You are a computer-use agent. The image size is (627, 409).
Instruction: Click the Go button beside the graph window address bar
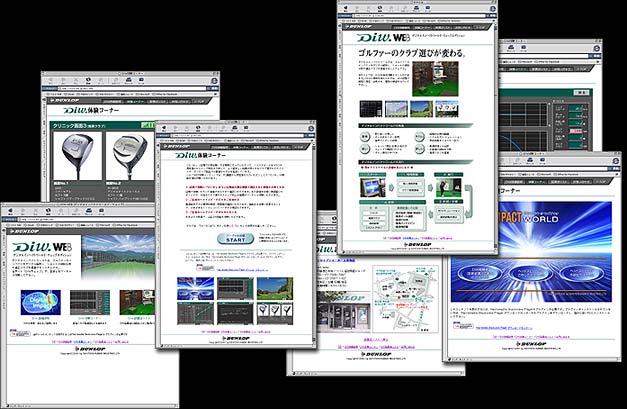[x=596, y=56]
